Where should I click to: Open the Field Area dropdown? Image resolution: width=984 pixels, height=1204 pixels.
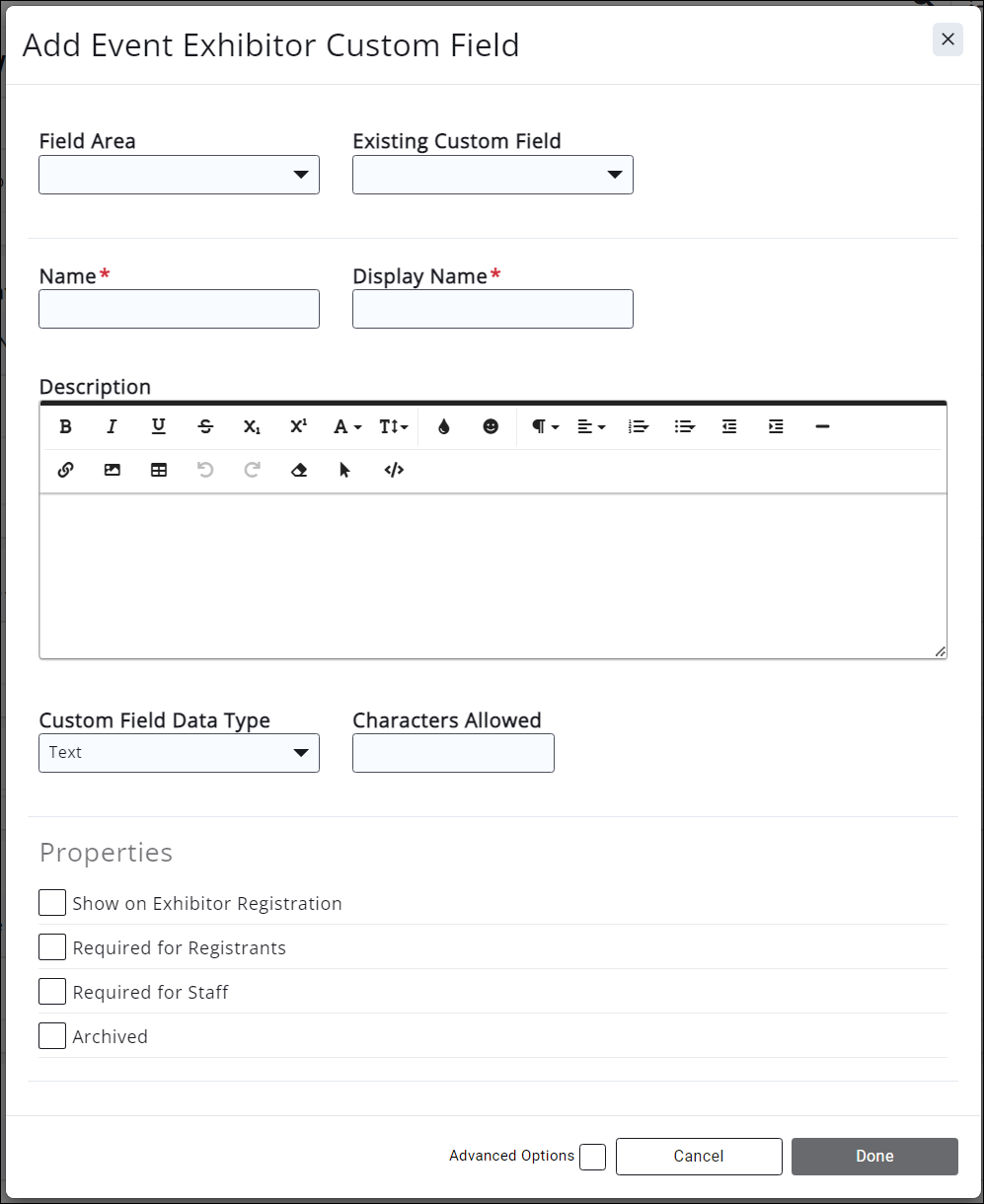click(179, 175)
